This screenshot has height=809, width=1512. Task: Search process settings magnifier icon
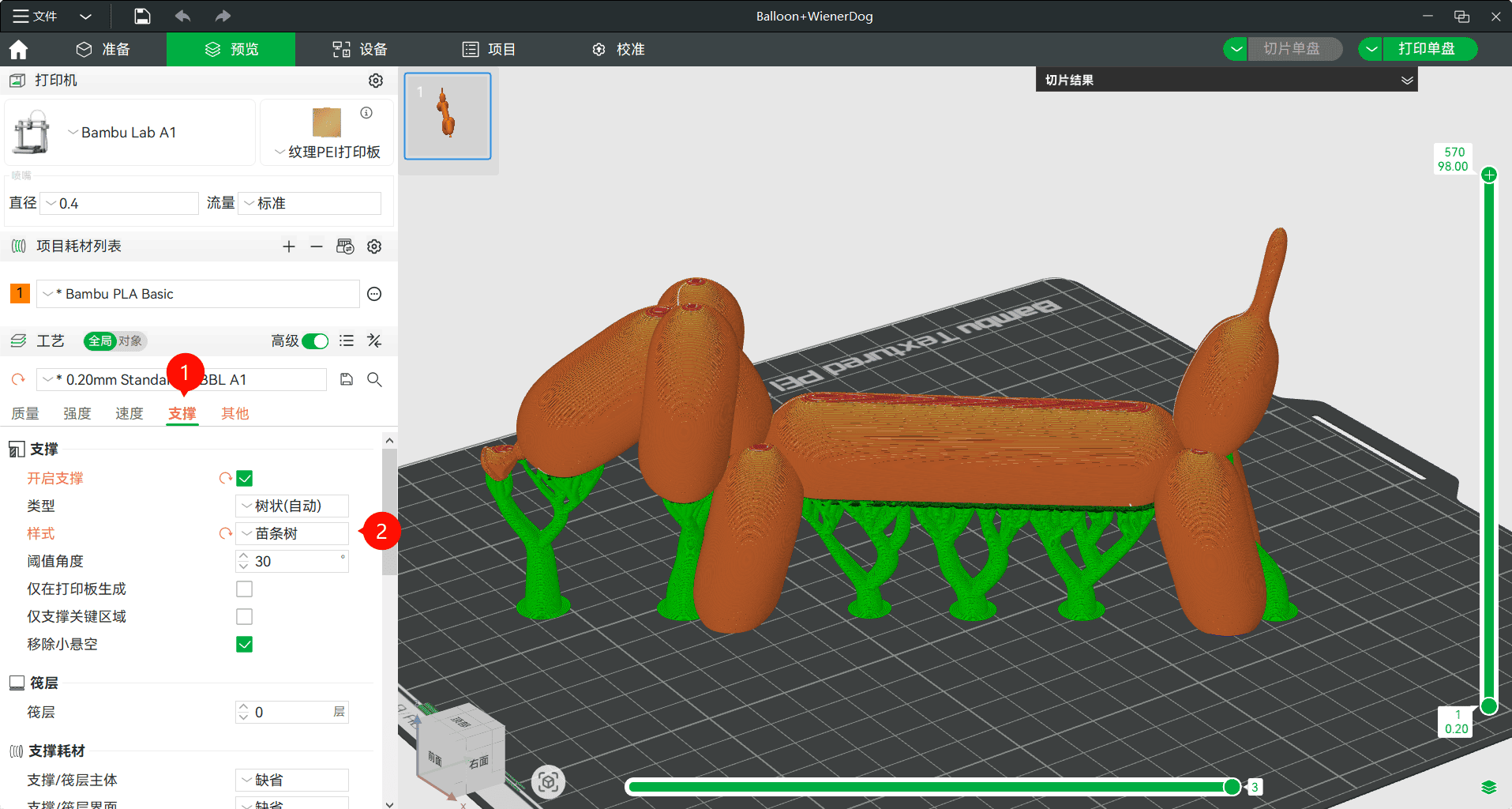coord(374,380)
